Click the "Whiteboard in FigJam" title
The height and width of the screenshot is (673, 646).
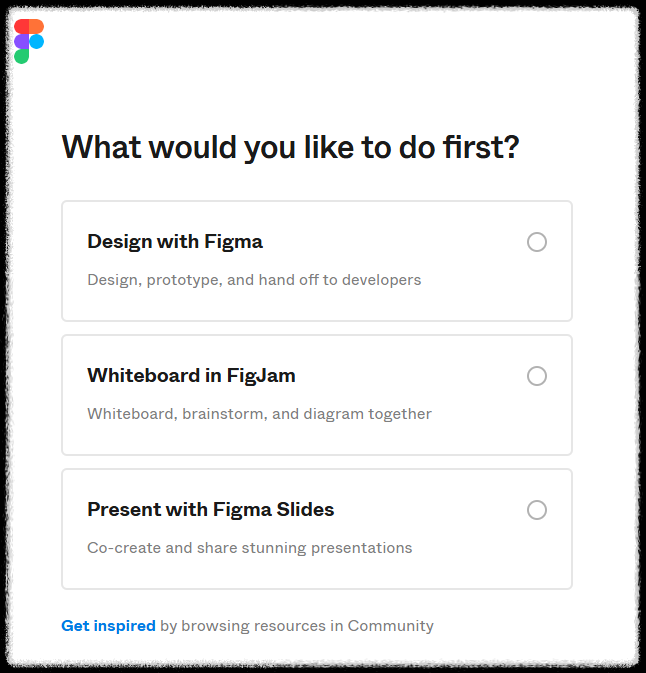click(x=191, y=376)
